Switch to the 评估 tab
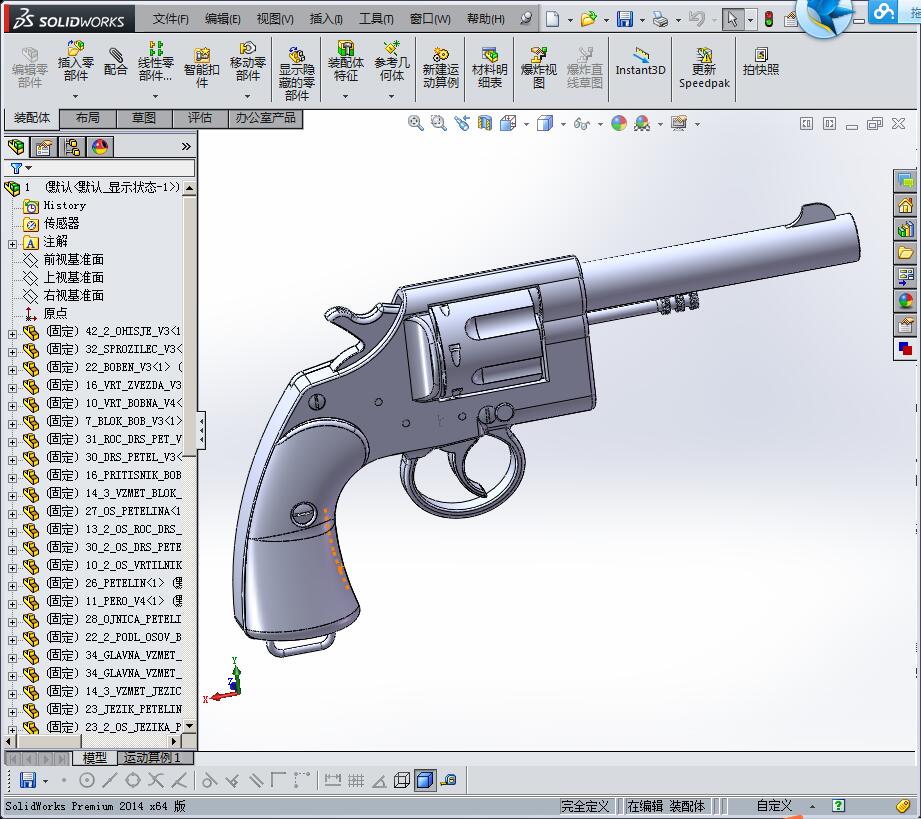The image size is (921, 819). 200,118
